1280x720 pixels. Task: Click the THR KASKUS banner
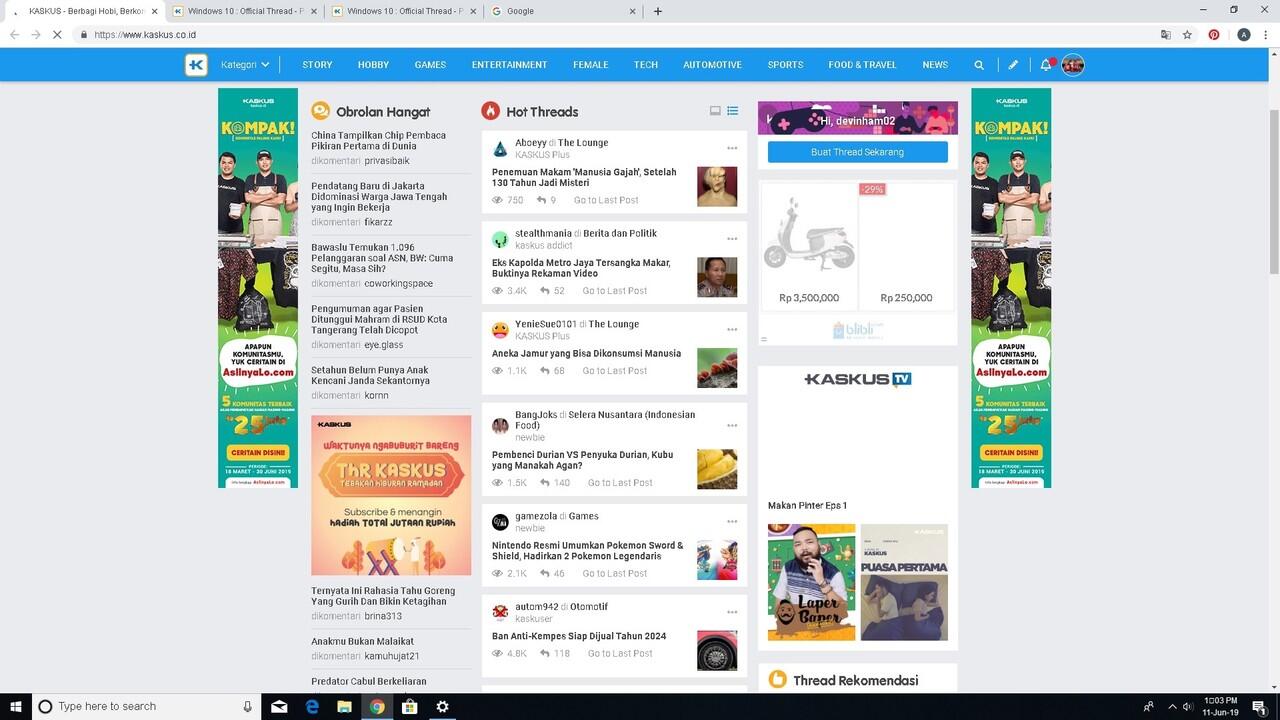pos(391,495)
